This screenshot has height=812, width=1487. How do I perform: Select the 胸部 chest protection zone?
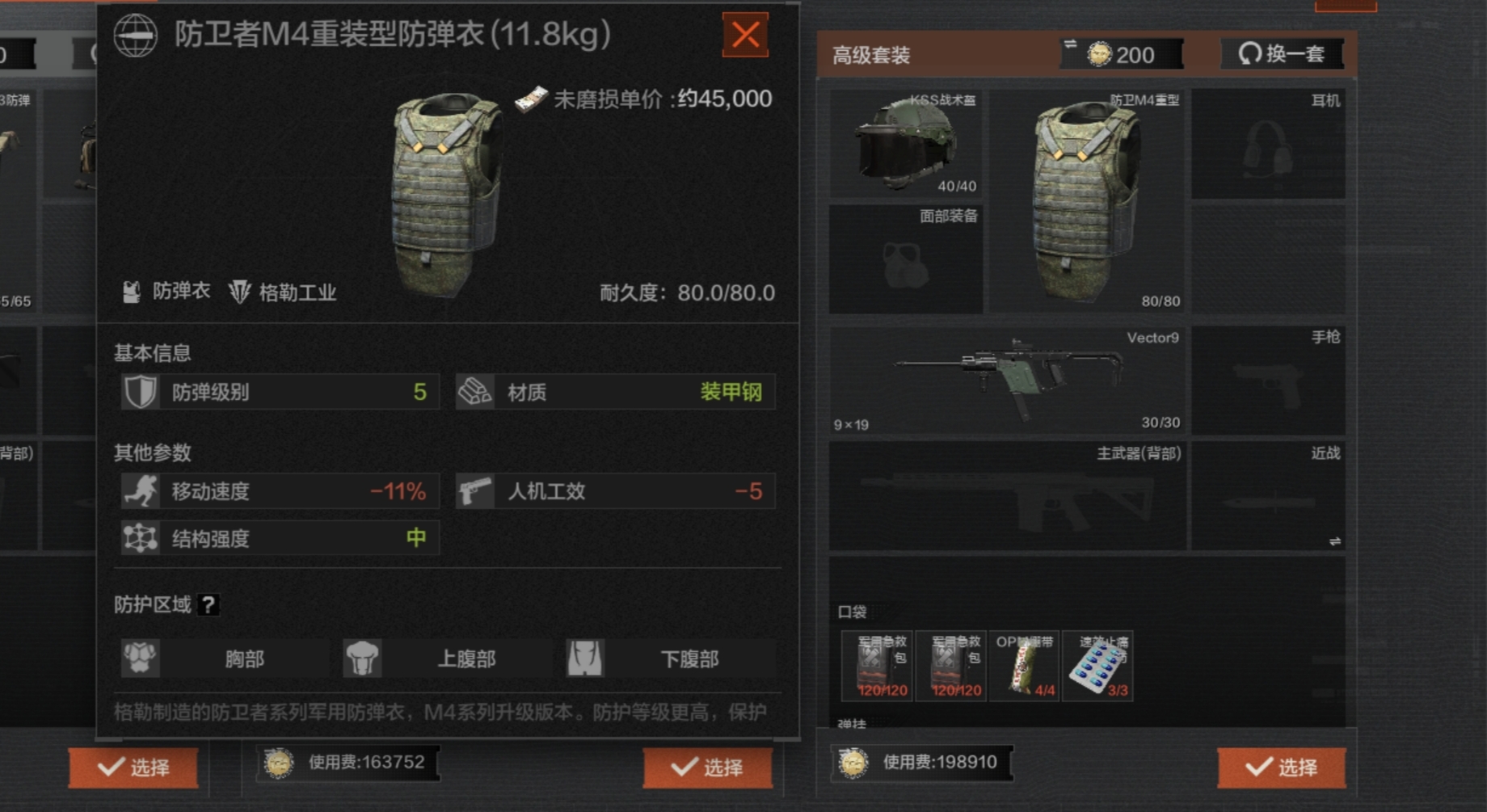pyautogui.click(x=223, y=658)
